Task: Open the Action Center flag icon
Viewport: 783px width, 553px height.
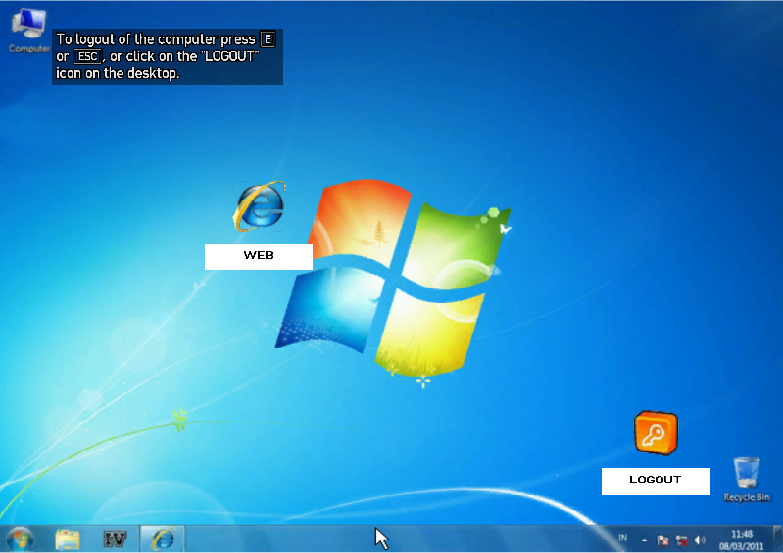Action: click(x=663, y=541)
